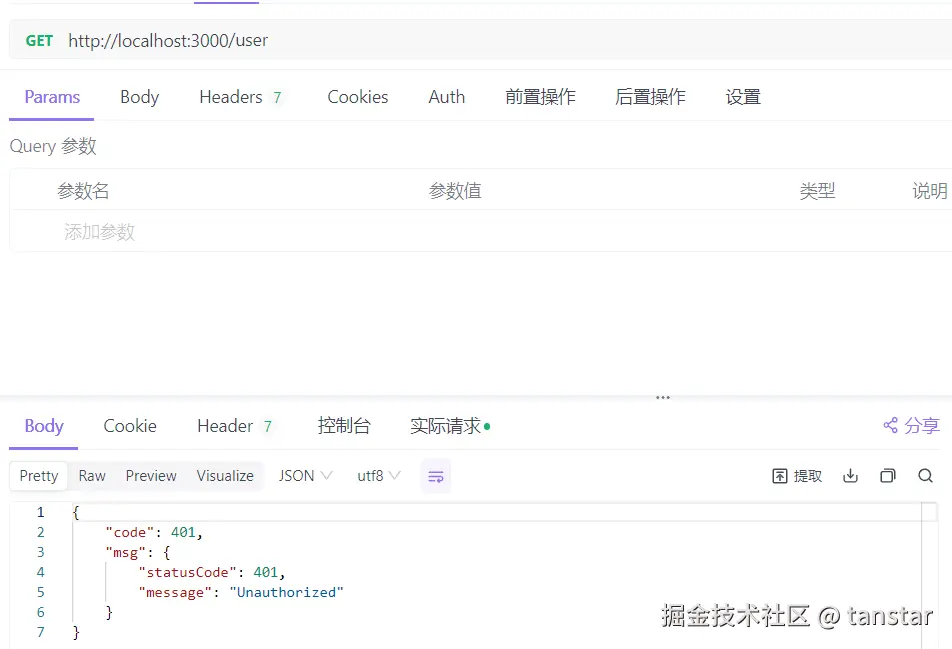
Task: Click the 添加参数 input field
Action: [100, 232]
